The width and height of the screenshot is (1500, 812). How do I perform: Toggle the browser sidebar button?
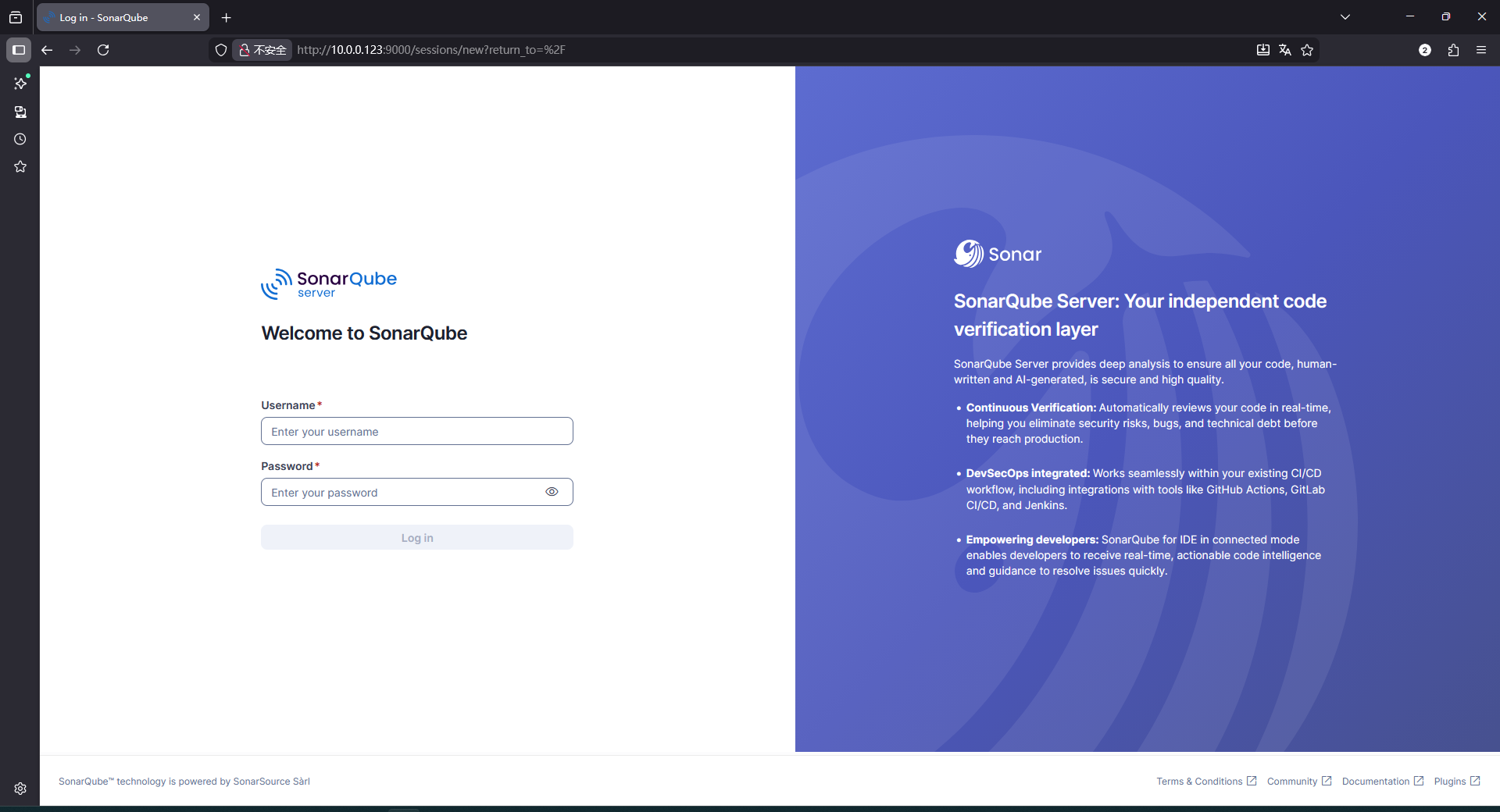[x=19, y=50]
